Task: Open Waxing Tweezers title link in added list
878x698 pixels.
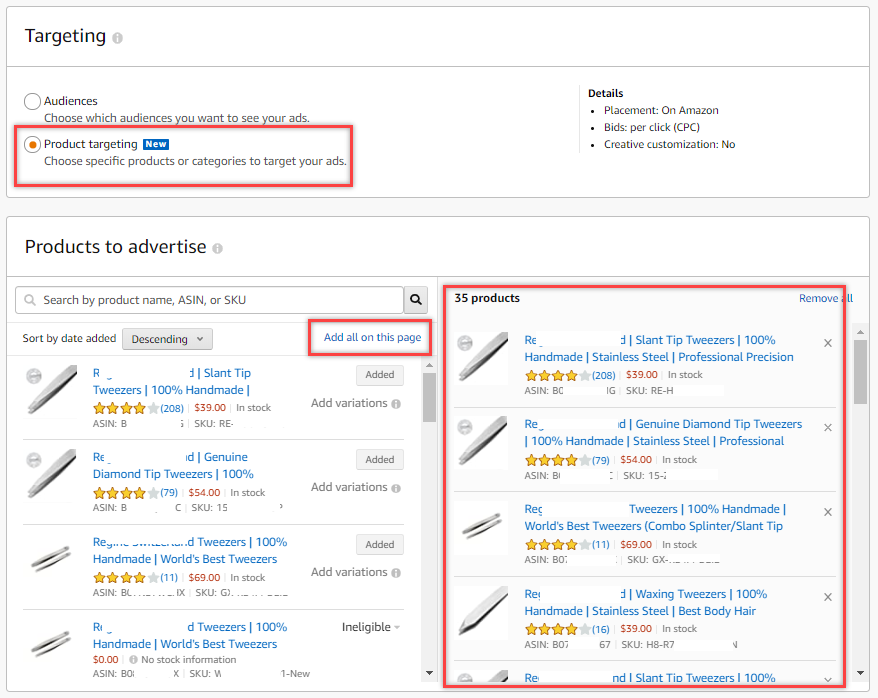Action: pos(646,602)
